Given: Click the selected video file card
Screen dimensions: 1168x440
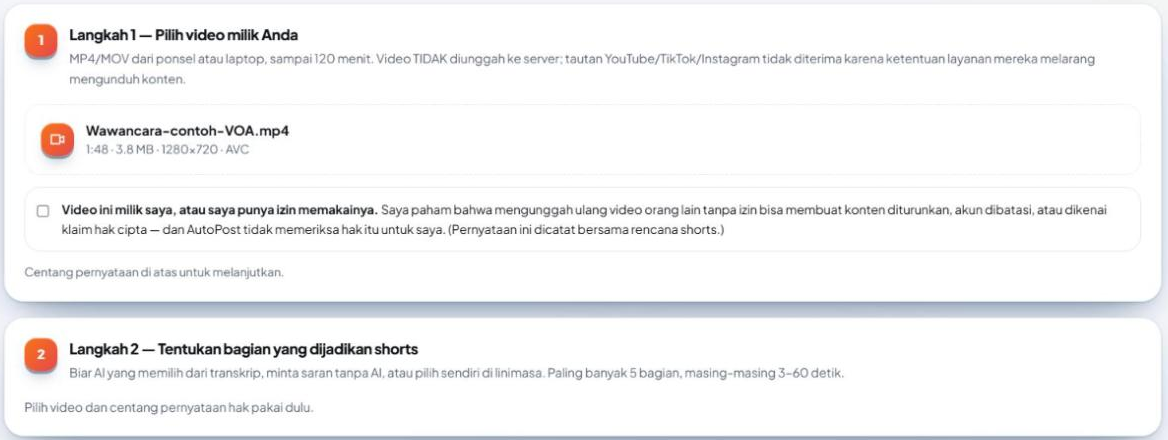Looking at the screenshot, I should [583, 140].
